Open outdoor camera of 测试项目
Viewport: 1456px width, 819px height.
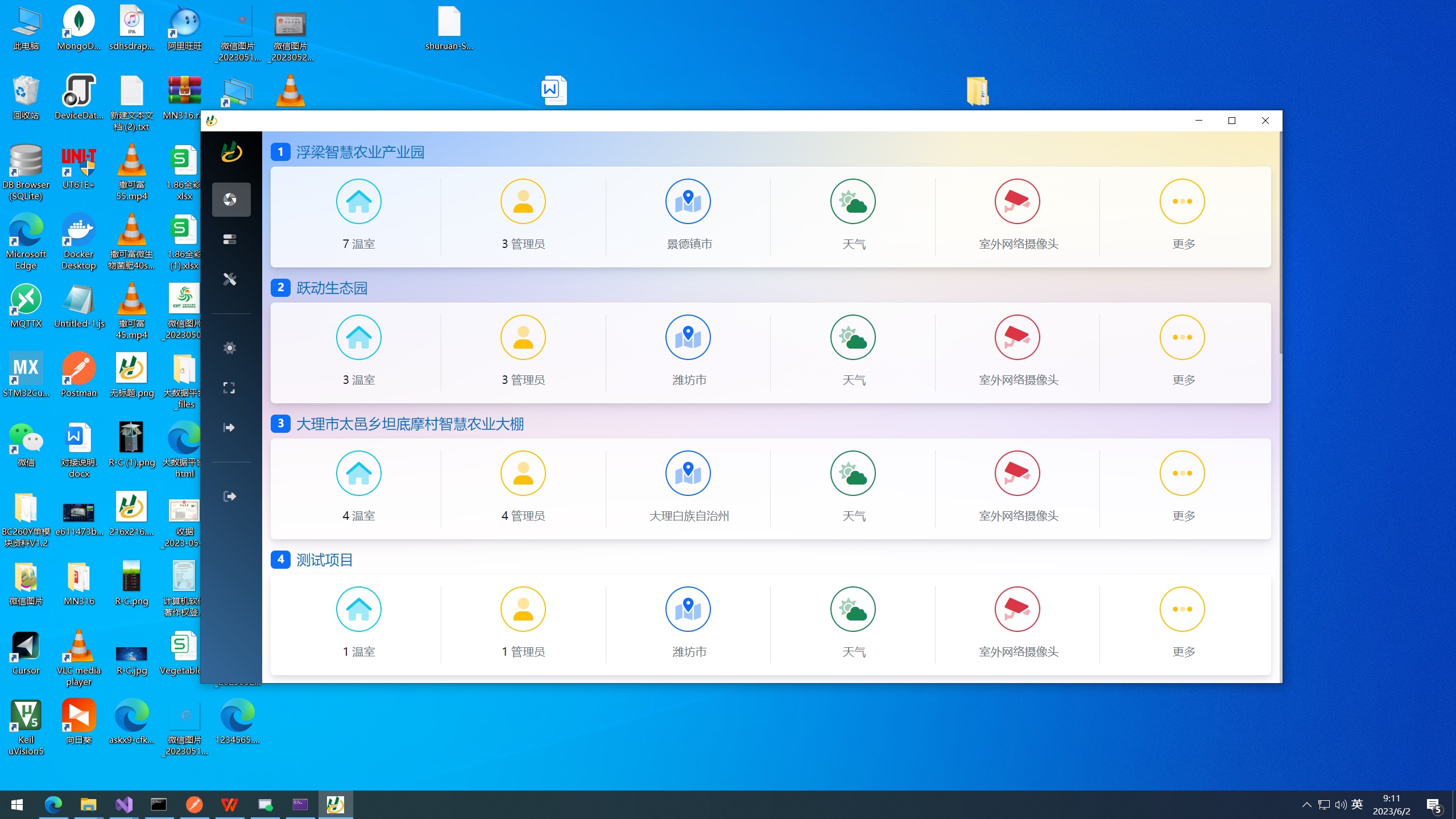point(1017,610)
